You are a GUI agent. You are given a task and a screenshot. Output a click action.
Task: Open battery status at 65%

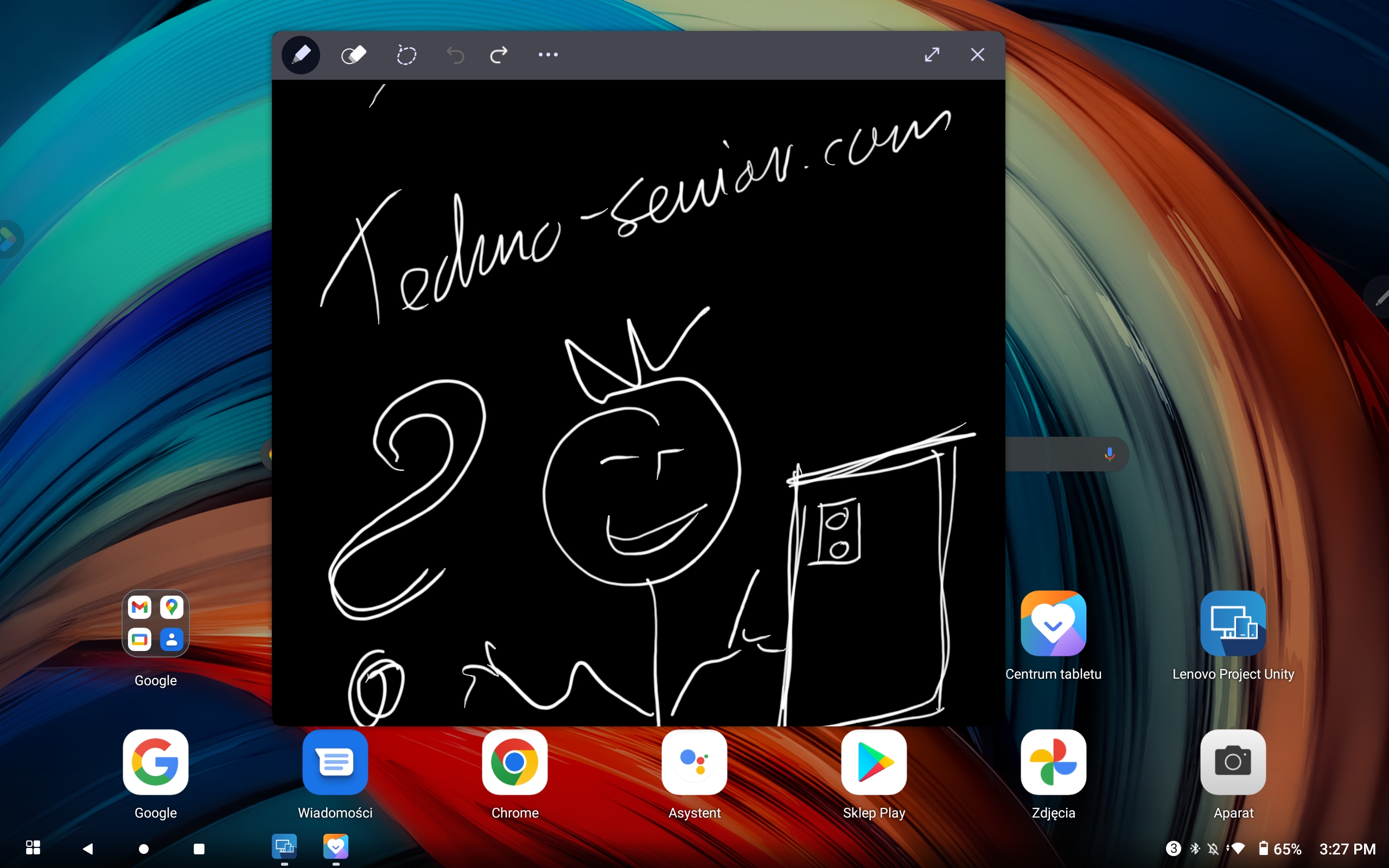coord(1280,848)
